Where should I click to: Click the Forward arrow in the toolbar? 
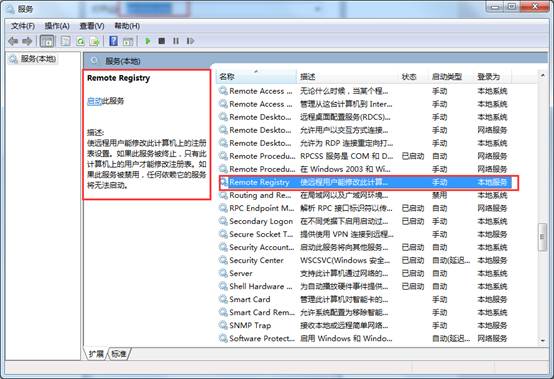coord(27,41)
